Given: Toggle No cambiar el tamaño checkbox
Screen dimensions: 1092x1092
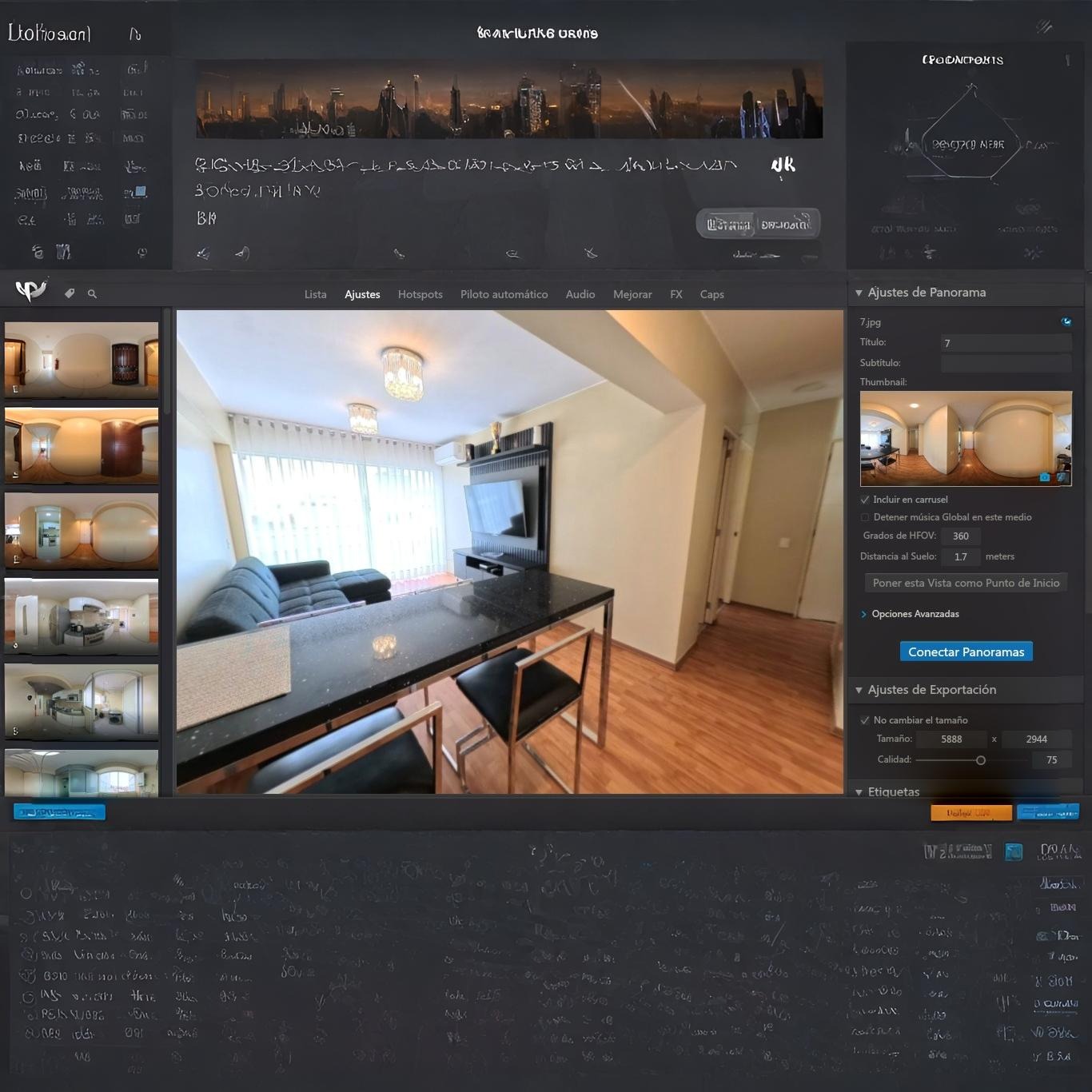Looking at the screenshot, I should point(865,720).
